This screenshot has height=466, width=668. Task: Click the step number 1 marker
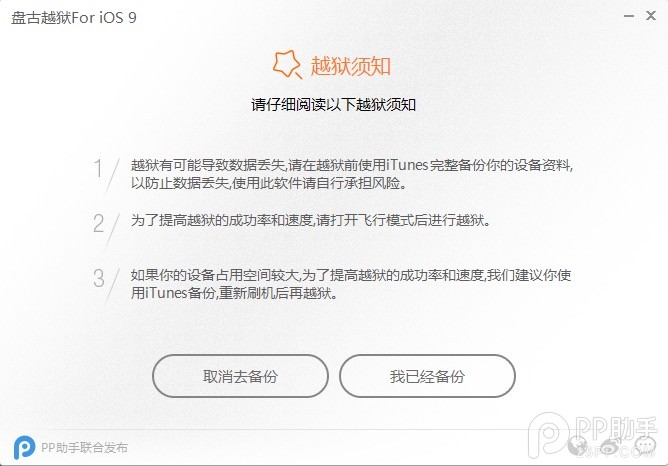coord(98,168)
